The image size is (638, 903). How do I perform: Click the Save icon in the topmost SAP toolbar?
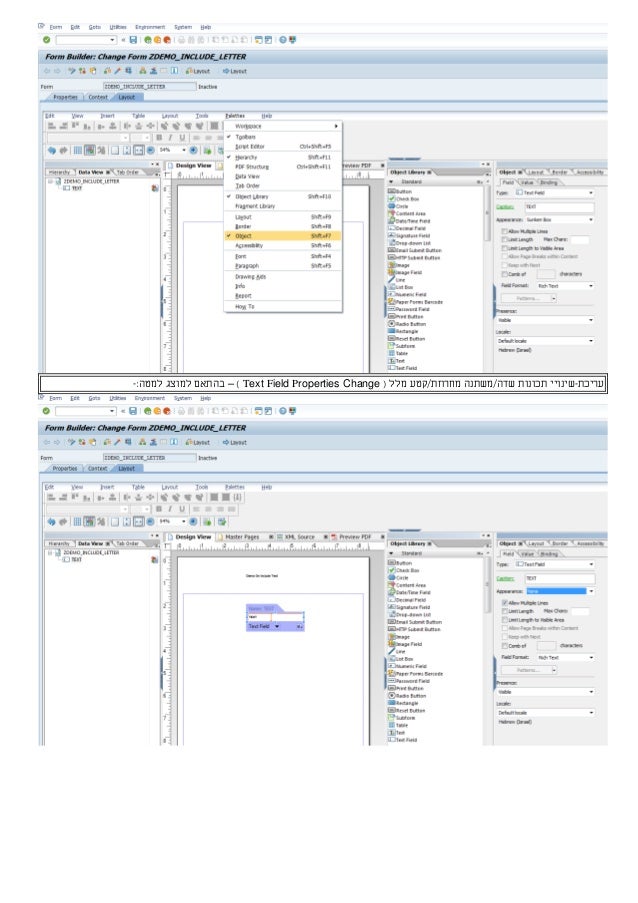pos(133,39)
